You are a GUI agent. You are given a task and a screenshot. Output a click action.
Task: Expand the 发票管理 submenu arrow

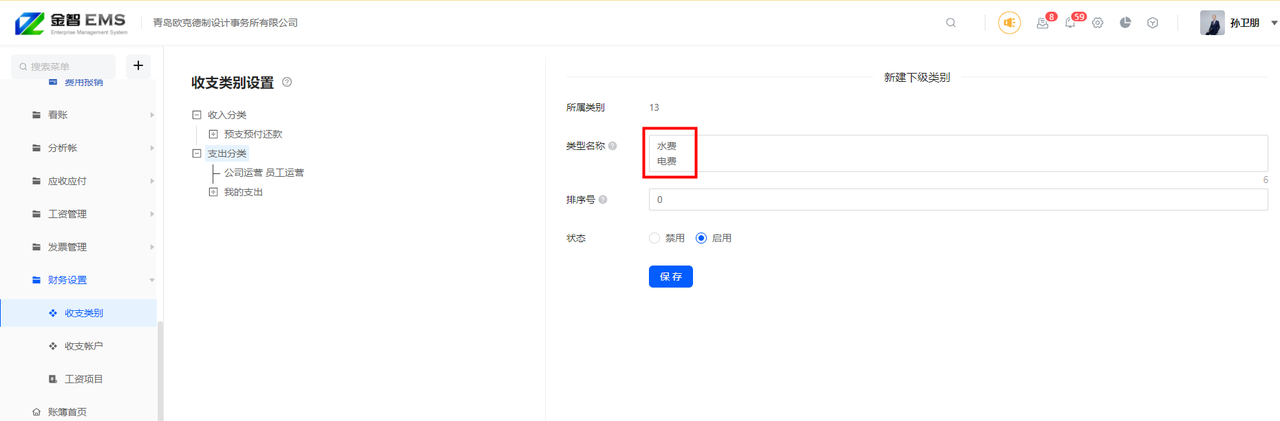(152, 247)
